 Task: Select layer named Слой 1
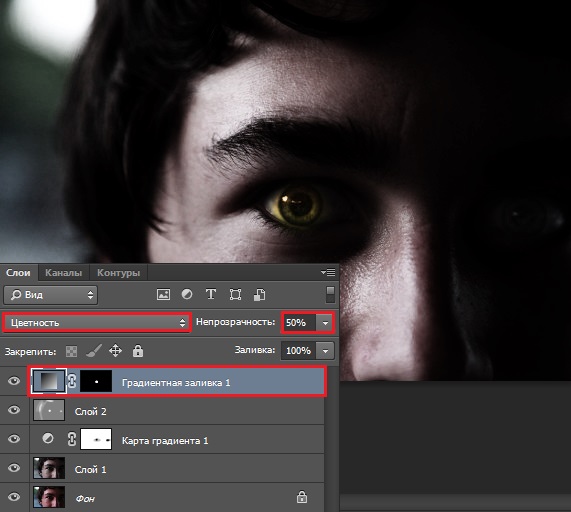coord(90,469)
